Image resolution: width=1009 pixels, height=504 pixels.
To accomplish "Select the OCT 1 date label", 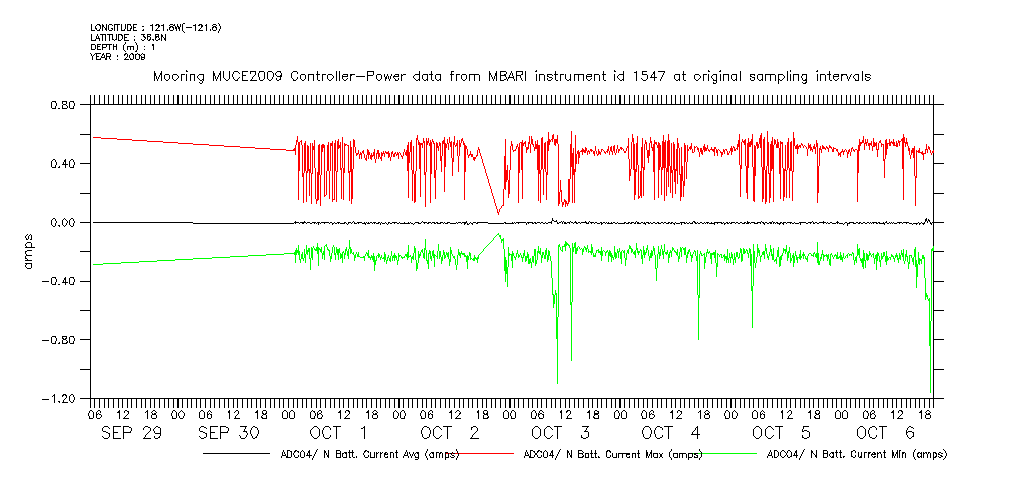I will point(338,433).
